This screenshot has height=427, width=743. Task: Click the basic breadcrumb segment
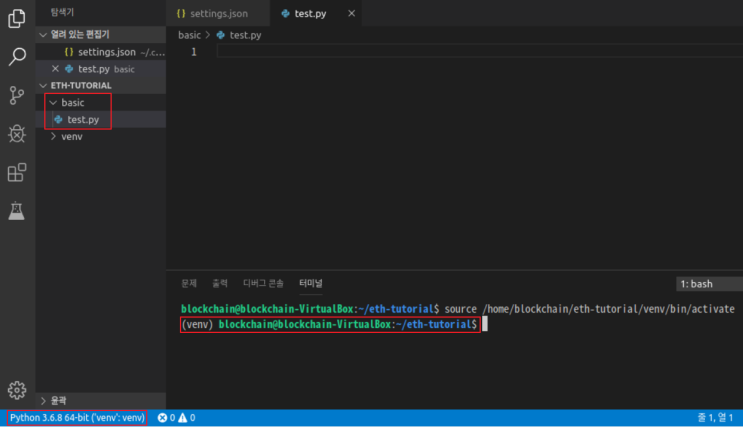point(190,35)
